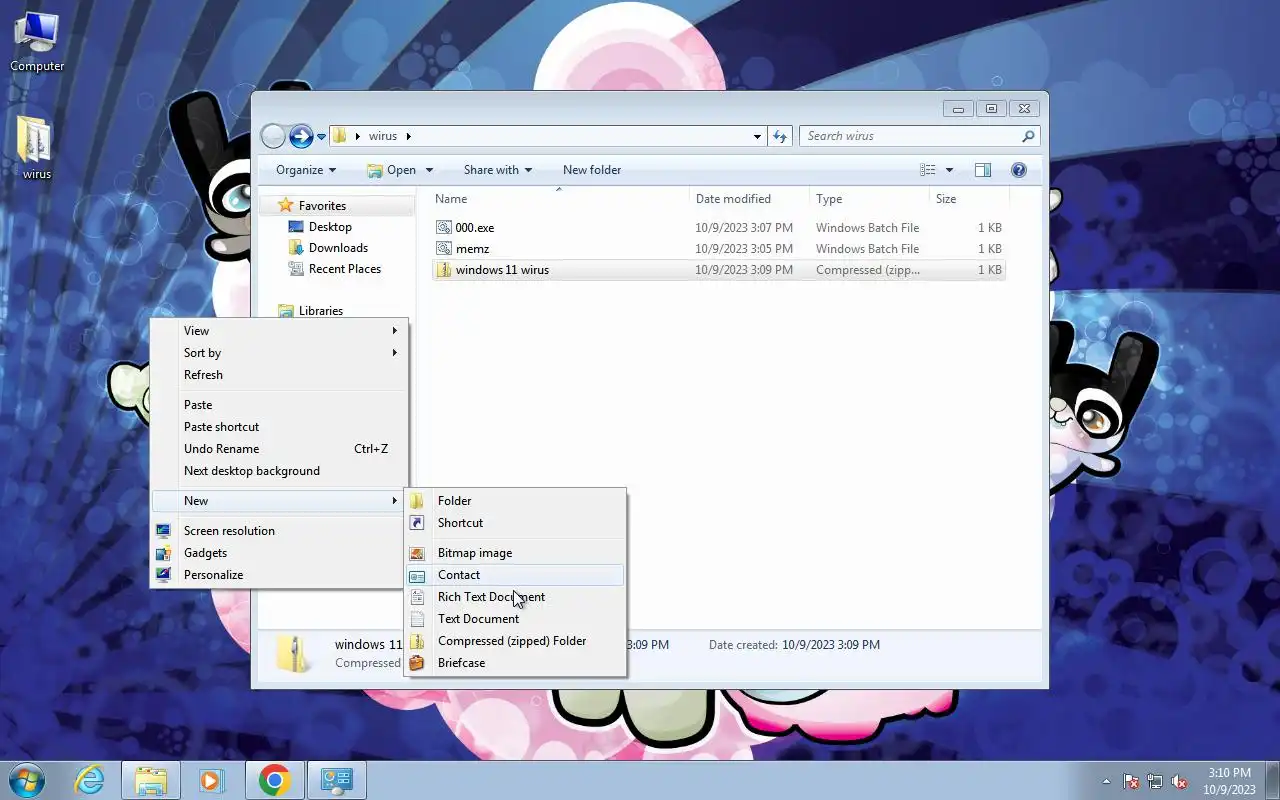The width and height of the screenshot is (1280, 800).
Task: Click the Refresh button beside address bar
Action: (x=780, y=136)
